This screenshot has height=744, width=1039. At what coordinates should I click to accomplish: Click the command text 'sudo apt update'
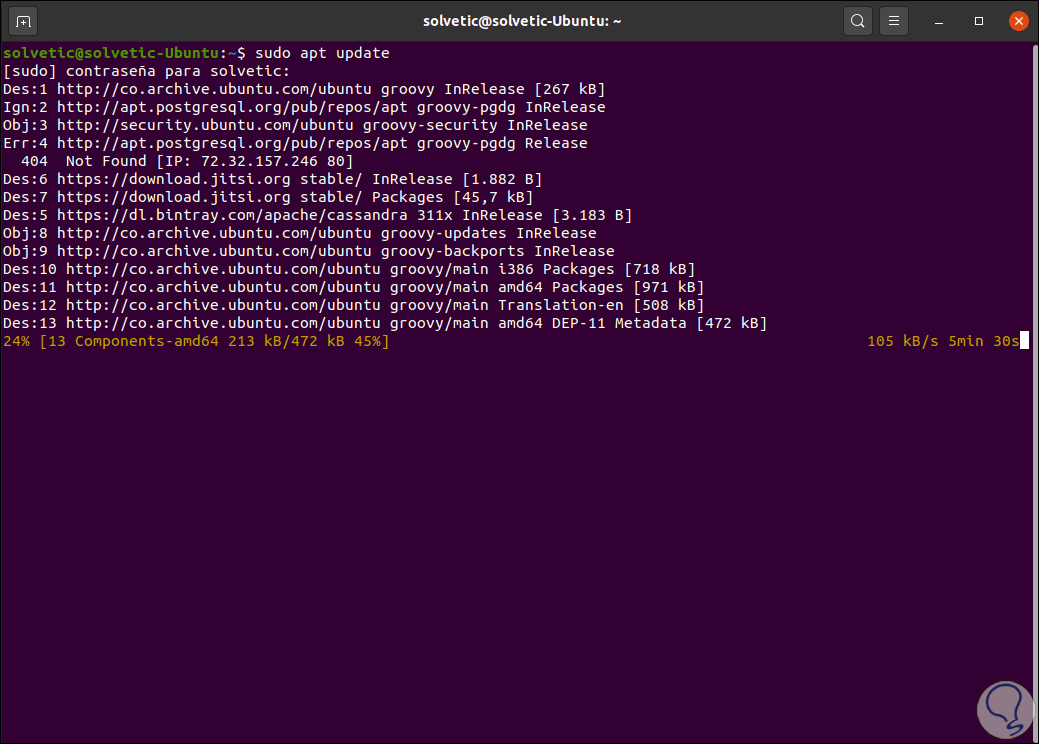(322, 53)
